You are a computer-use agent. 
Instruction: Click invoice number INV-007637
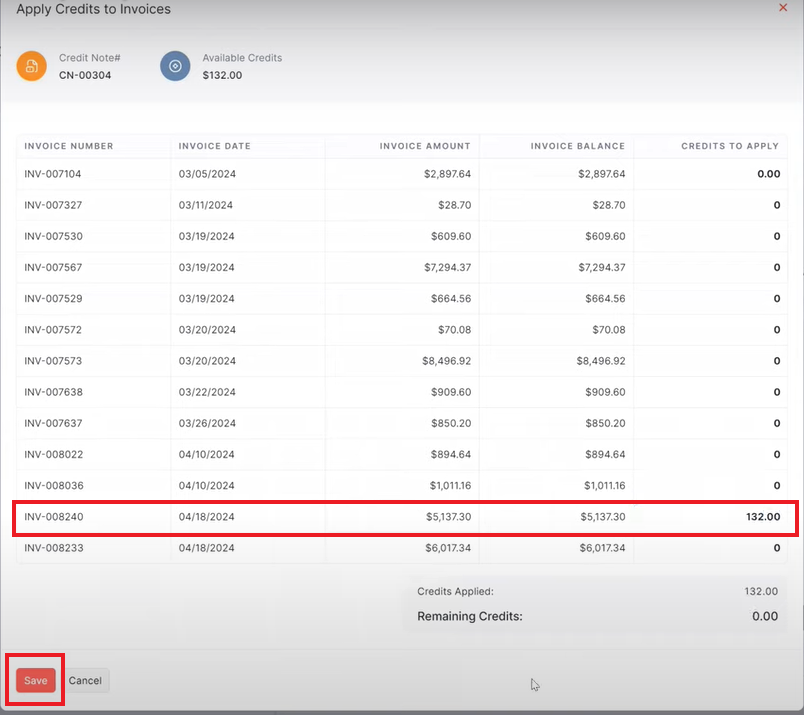[53, 423]
